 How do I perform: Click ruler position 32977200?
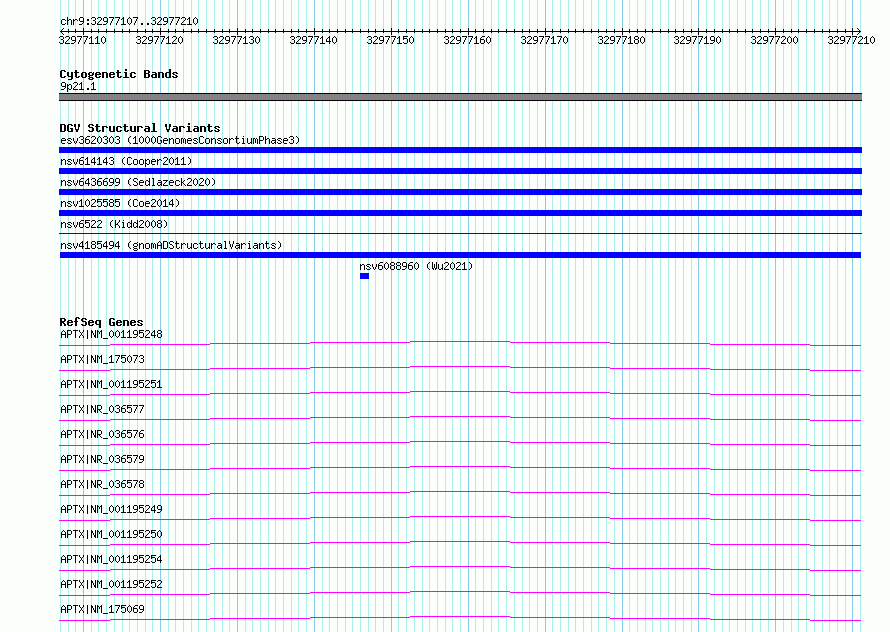(x=775, y=40)
